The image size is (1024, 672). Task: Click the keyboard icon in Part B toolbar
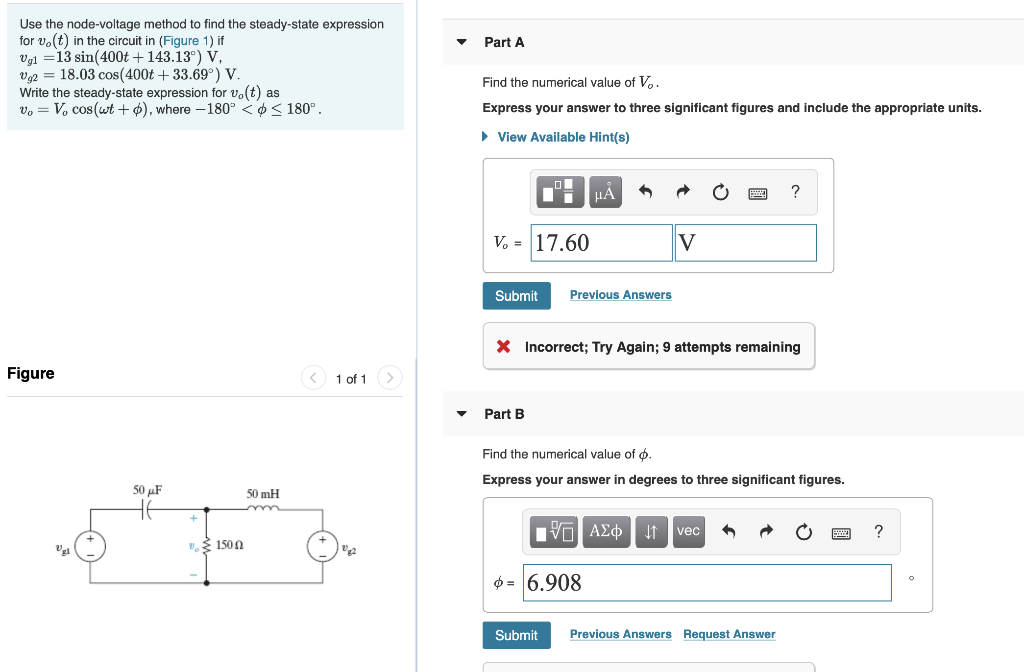(842, 532)
